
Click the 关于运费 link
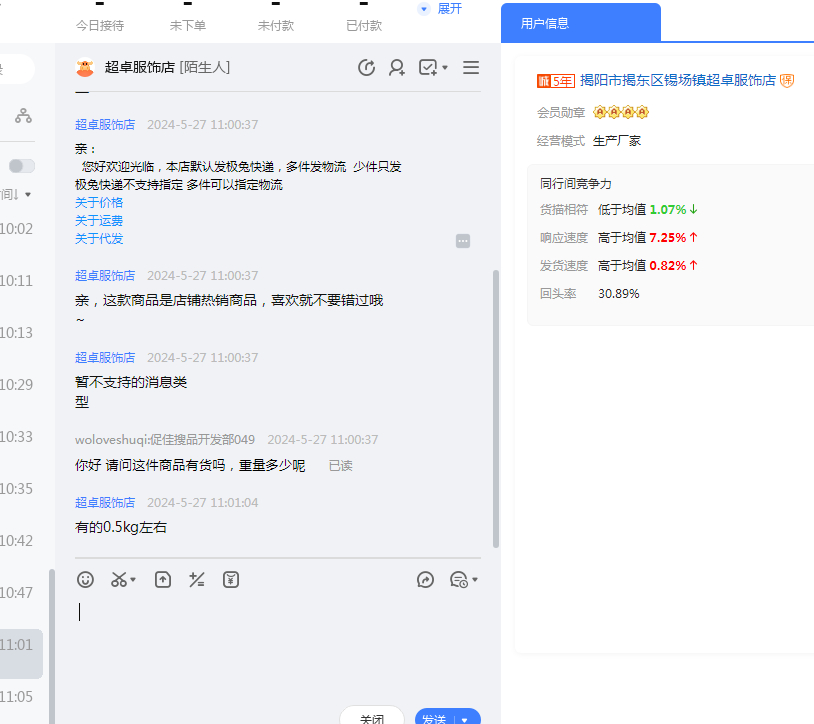[99, 220]
